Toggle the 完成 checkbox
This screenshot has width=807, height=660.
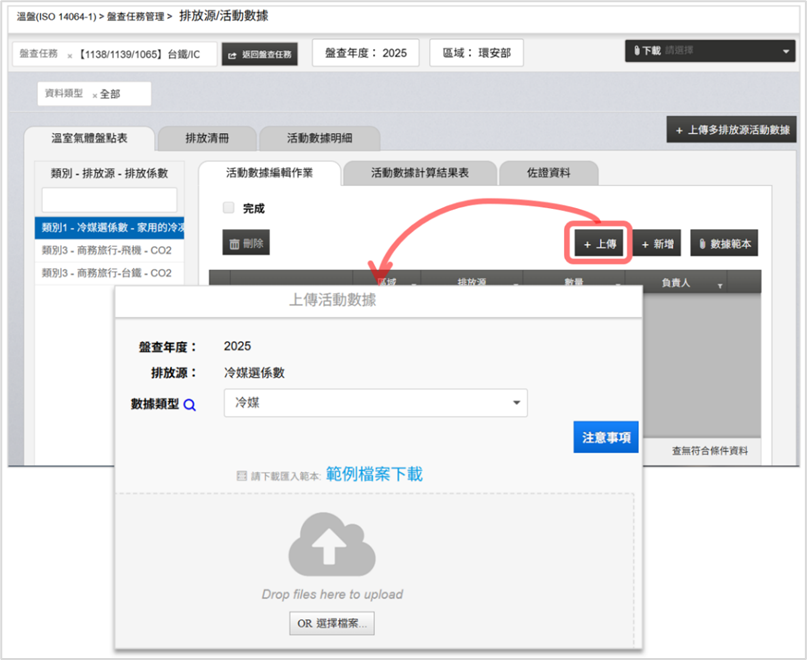[x=228, y=208]
